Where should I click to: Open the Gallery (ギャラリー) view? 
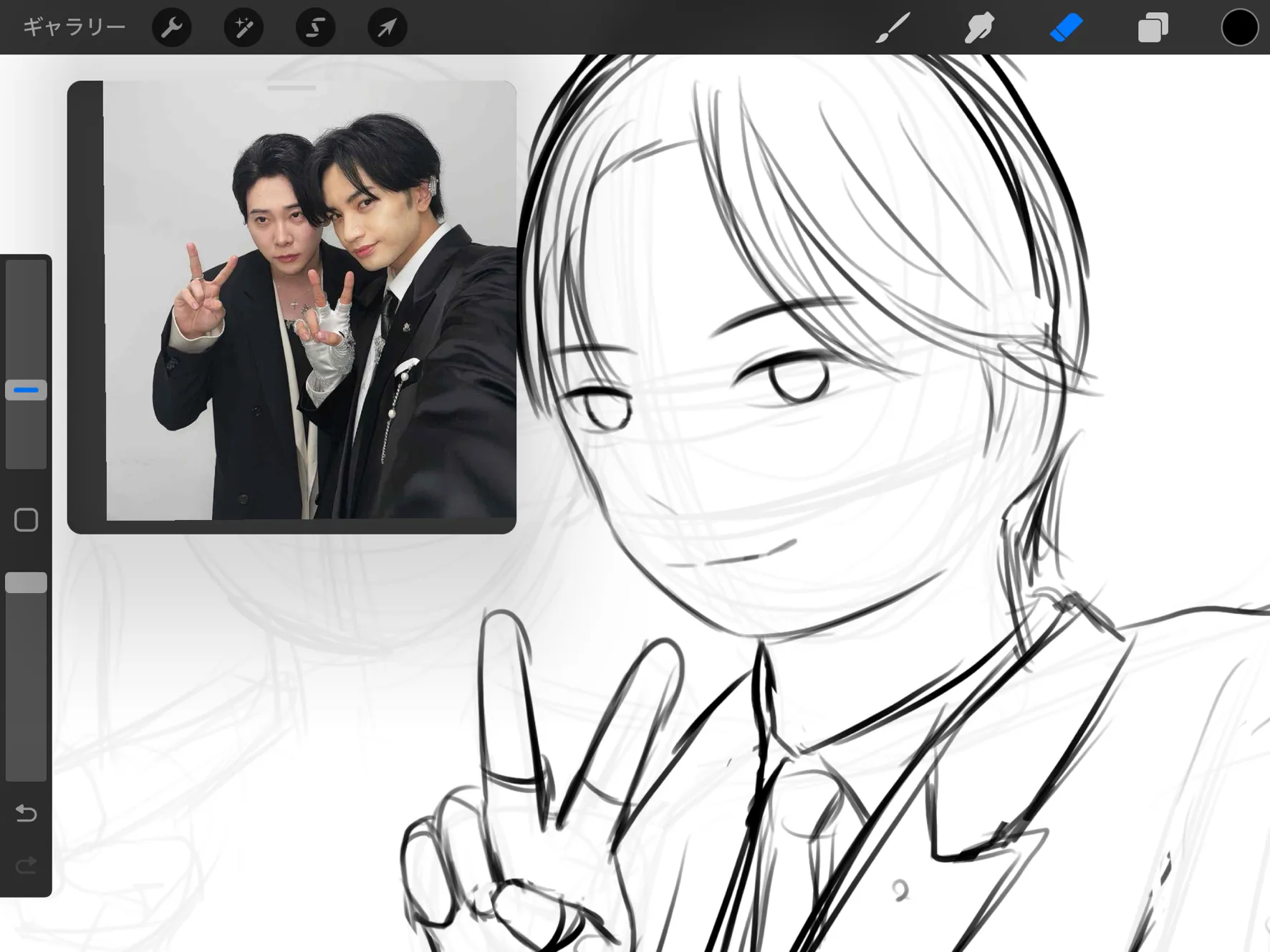(74, 27)
